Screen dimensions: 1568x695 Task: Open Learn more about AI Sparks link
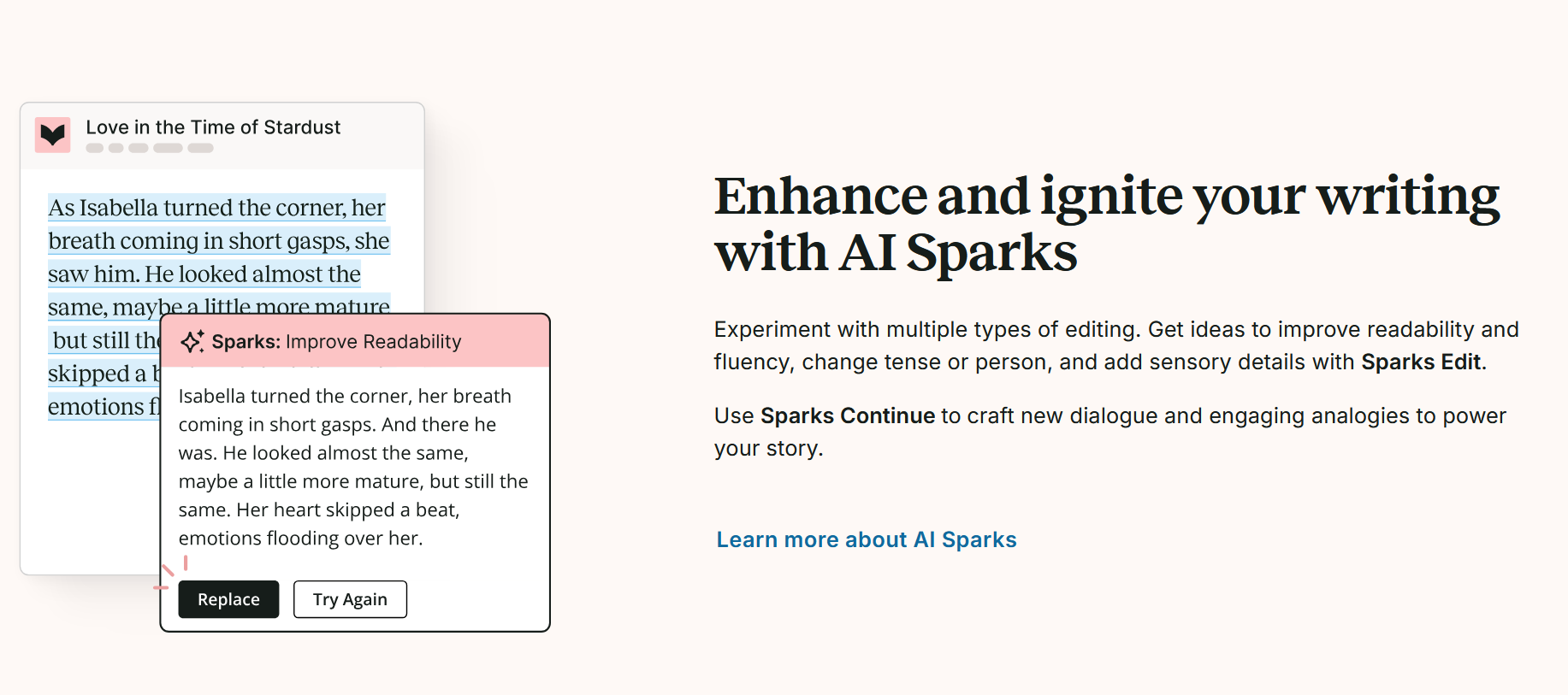867,539
